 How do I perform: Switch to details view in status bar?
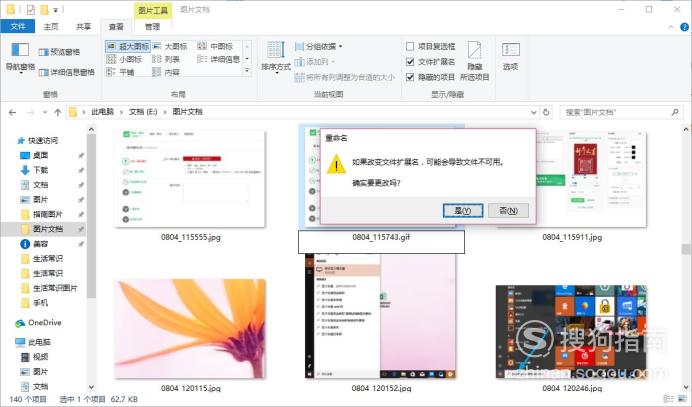pos(669,399)
